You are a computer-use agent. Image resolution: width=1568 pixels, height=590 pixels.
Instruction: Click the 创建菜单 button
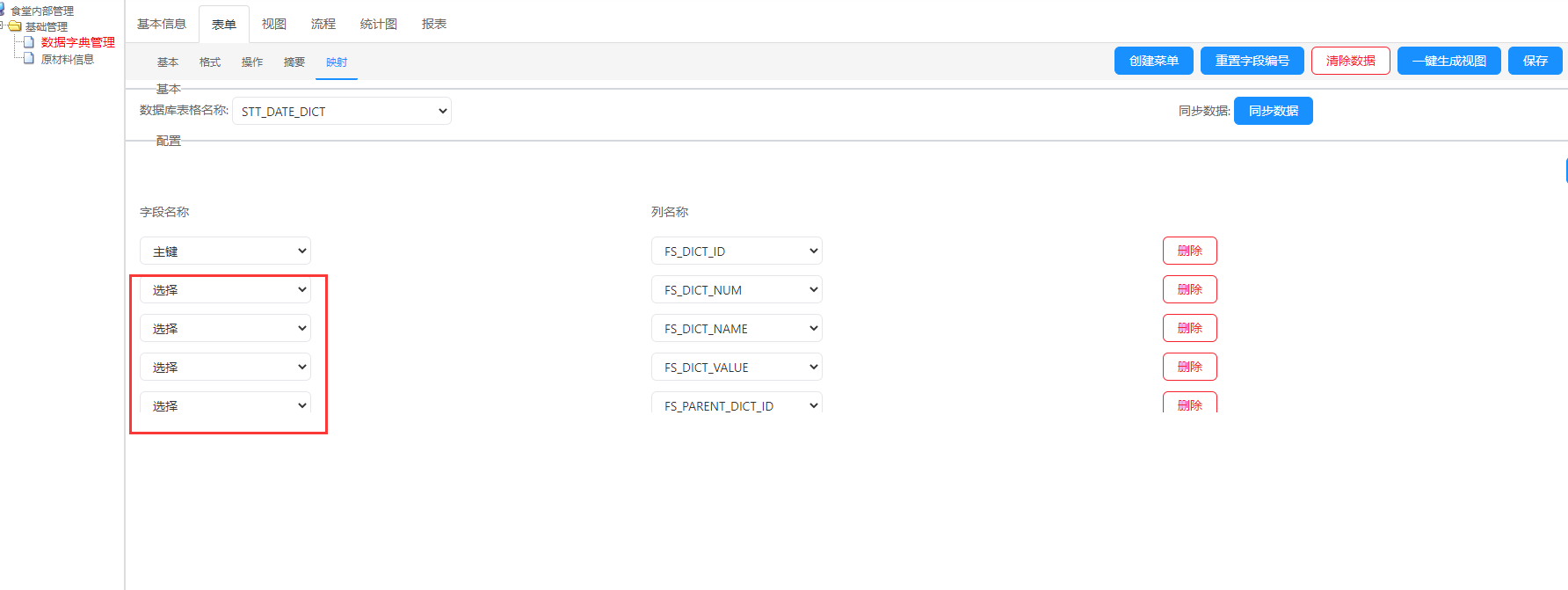point(1154,61)
